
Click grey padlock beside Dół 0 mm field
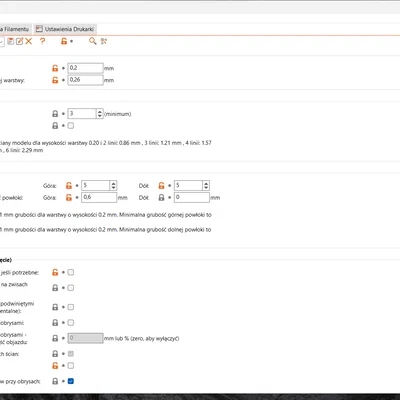pyautogui.click(x=161, y=198)
